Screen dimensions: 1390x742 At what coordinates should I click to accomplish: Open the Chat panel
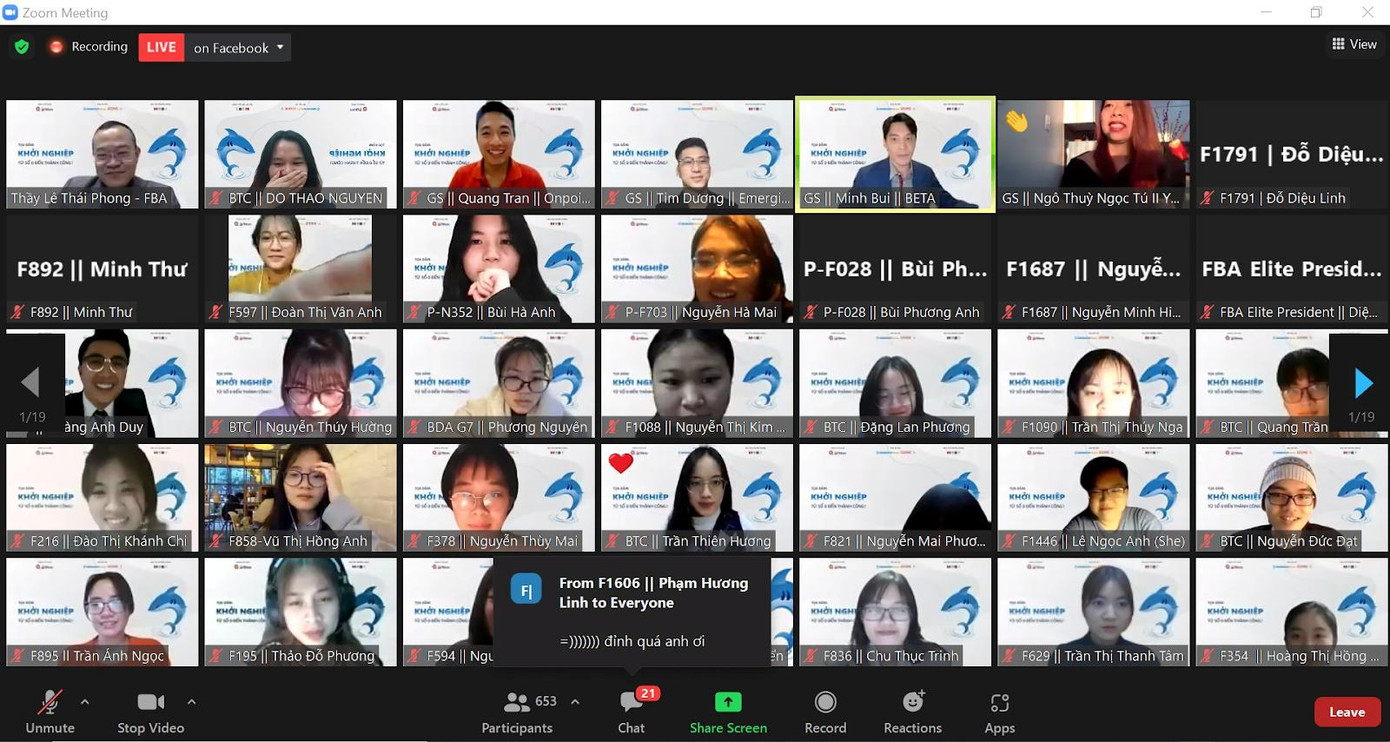coord(631,703)
